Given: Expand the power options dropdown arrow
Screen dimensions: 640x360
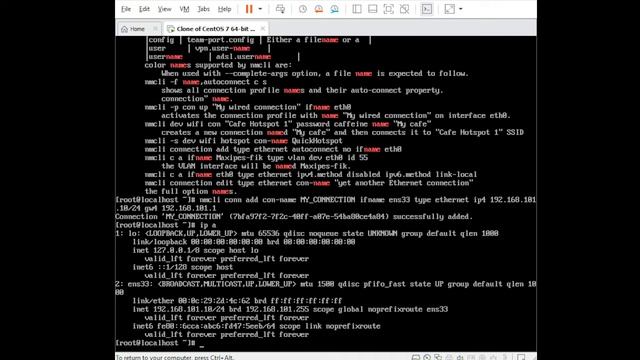Looking at the screenshot, I should [x=260, y=9].
